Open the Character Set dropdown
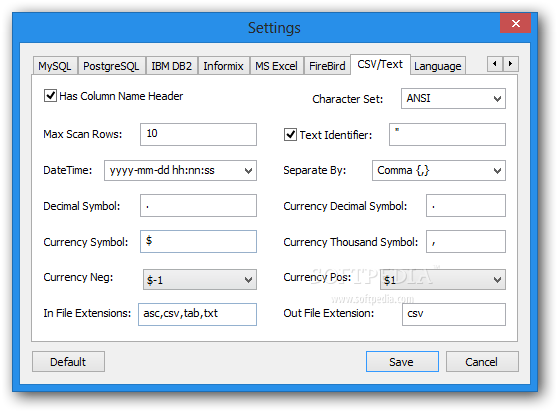 pyautogui.click(x=453, y=99)
